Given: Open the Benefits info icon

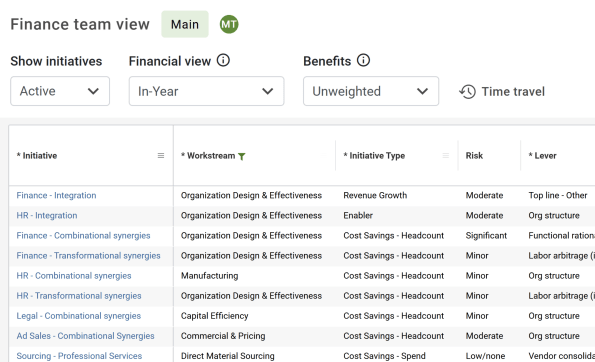Looking at the screenshot, I should click(363, 60).
